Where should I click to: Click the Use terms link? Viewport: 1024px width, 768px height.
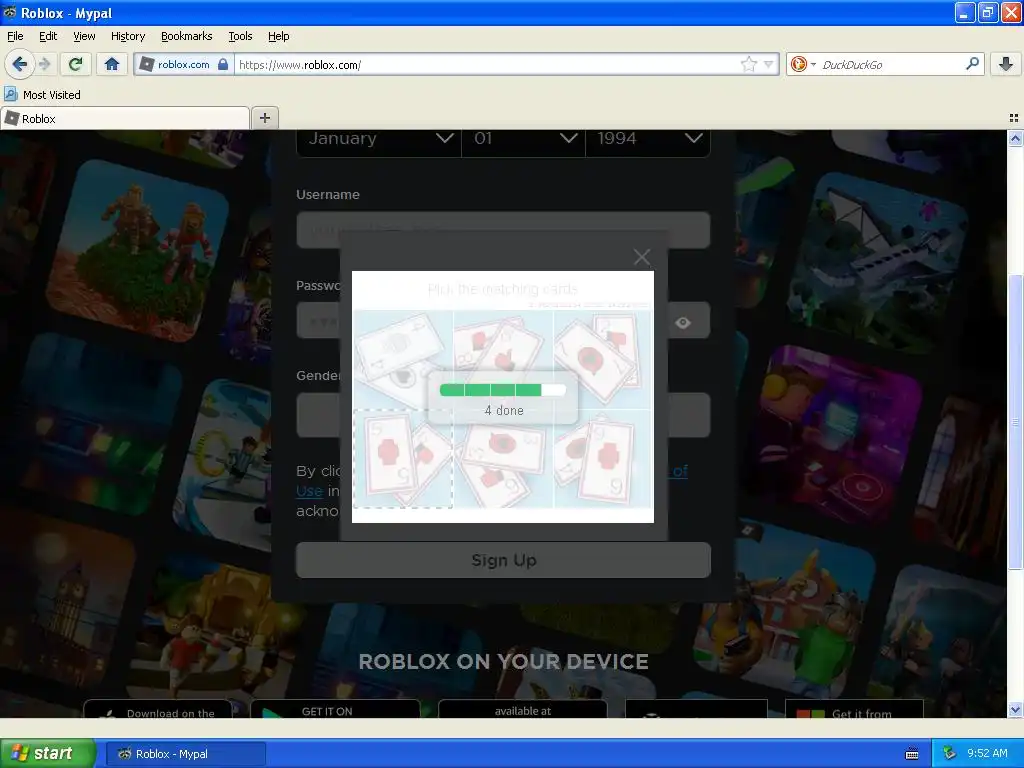309,491
